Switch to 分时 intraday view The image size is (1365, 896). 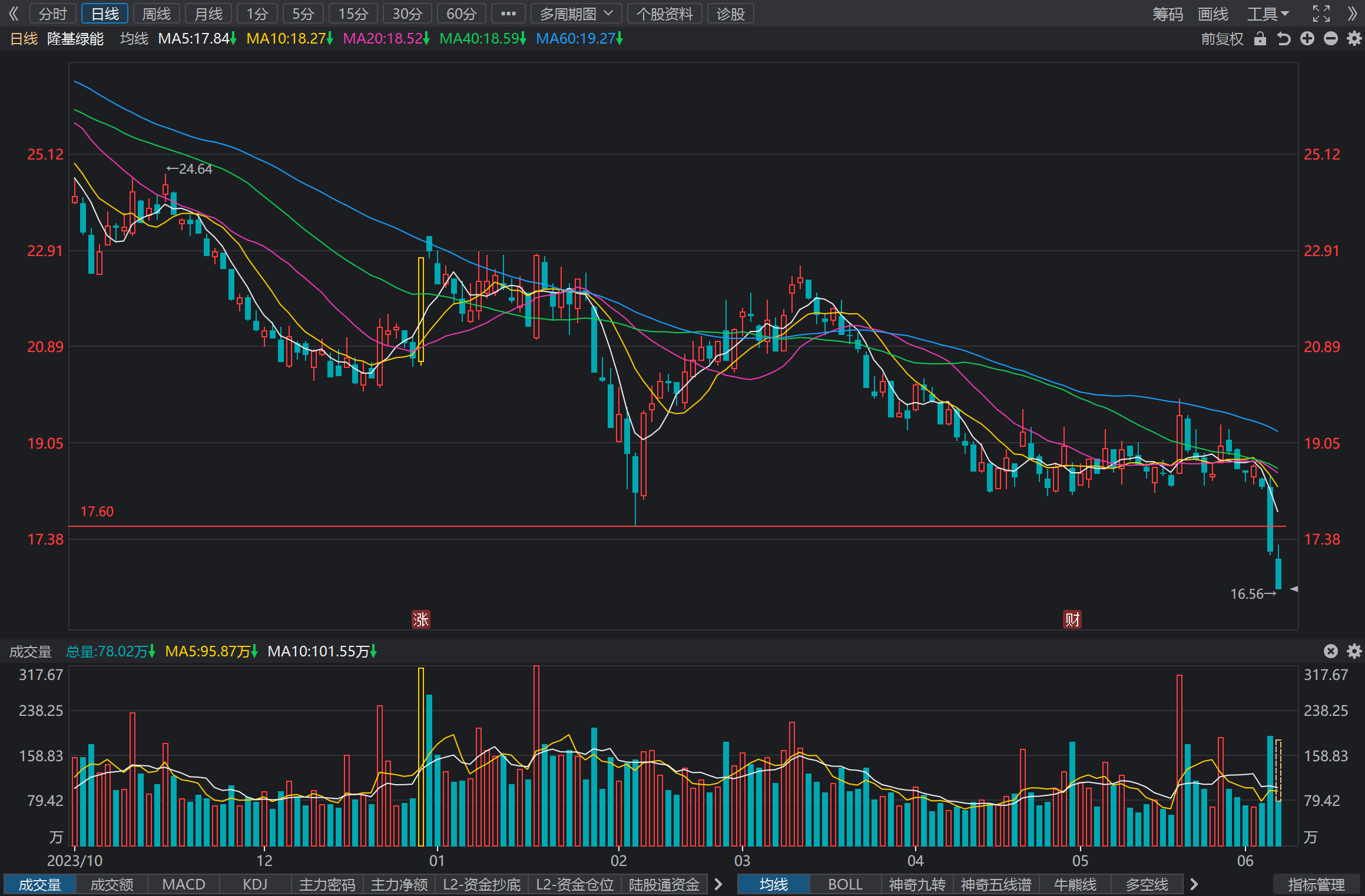pyautogui.click(x=53, y=14)
